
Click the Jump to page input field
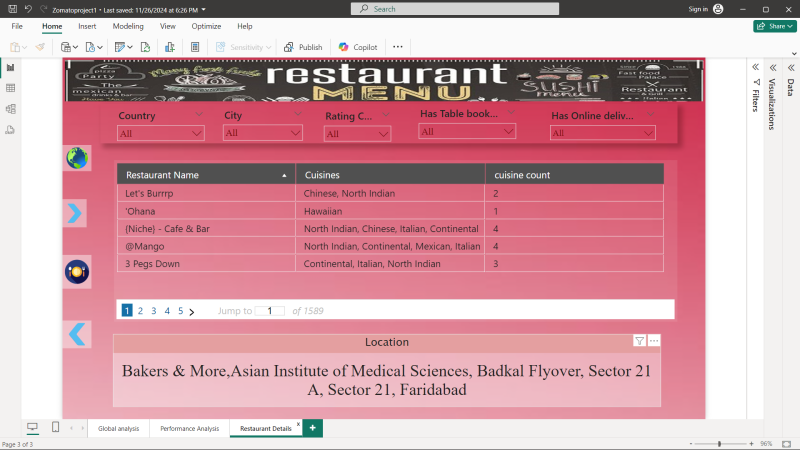[270, 311]
